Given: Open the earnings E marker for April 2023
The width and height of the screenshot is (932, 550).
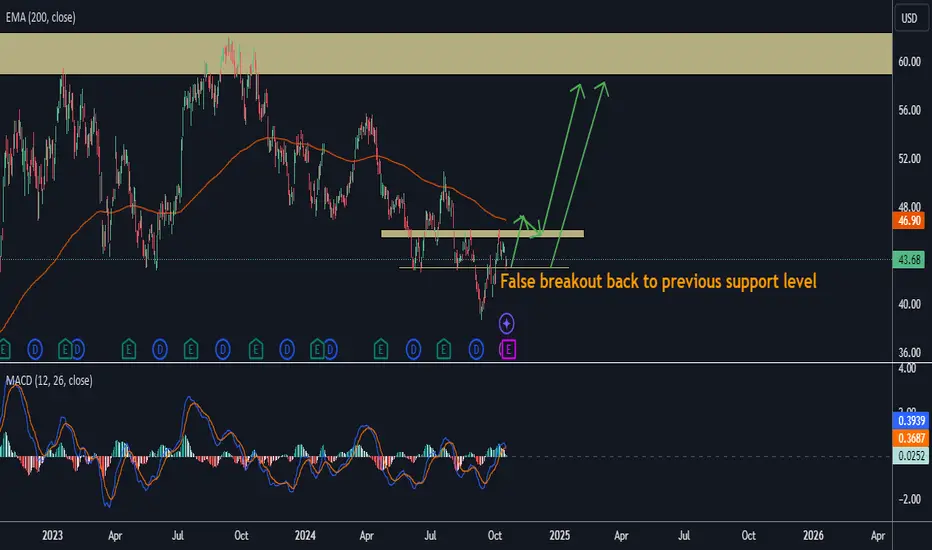Looking at the screenshot, I should click(x=128, y=350).
